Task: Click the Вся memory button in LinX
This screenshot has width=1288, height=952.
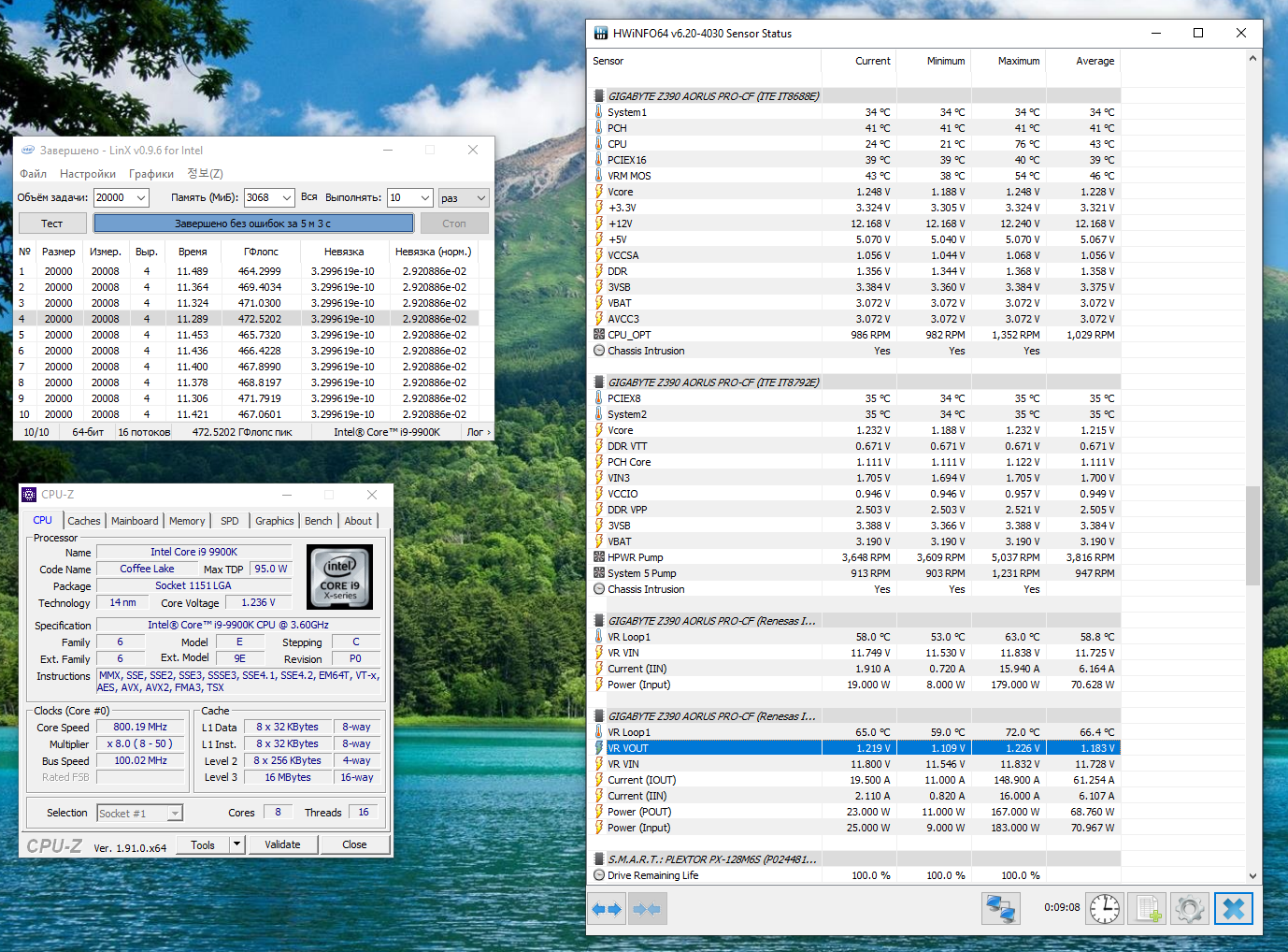Action: [309, 197]
